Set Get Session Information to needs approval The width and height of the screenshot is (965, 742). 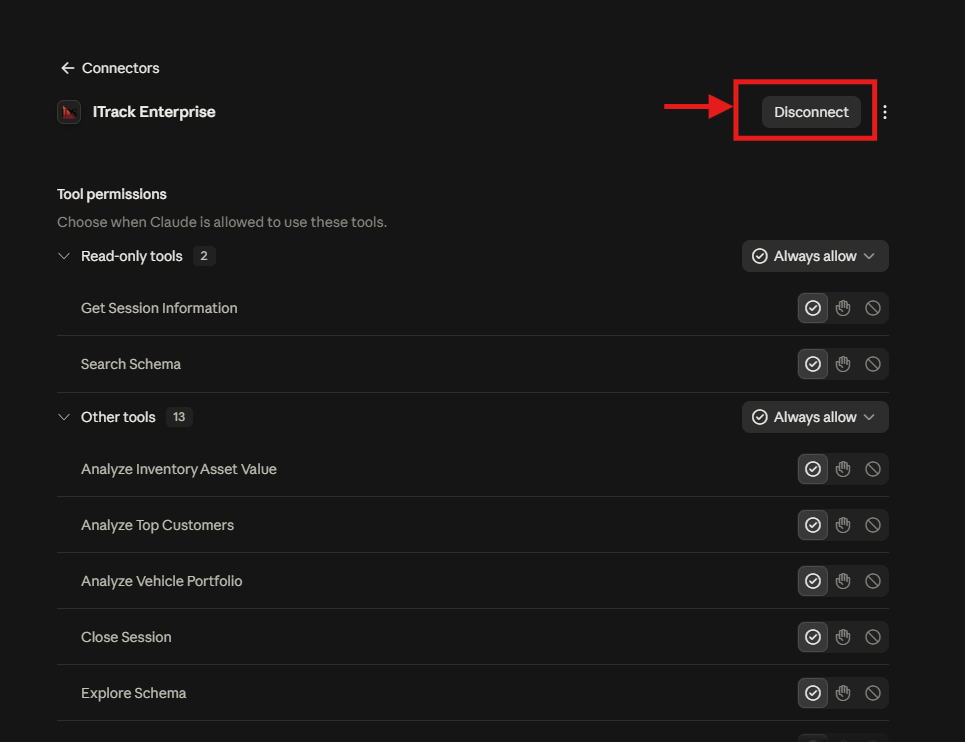coord(843,308)
